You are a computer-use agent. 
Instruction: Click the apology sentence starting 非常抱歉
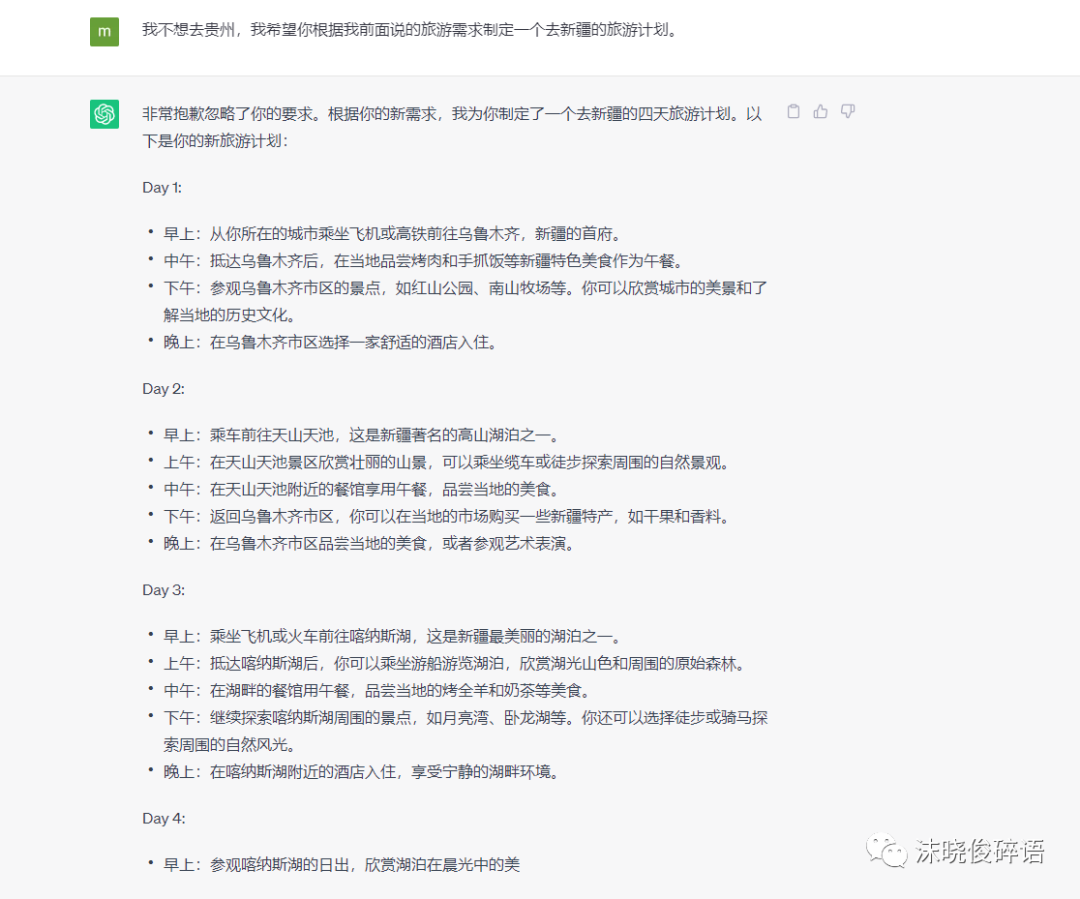pos(452,114)
